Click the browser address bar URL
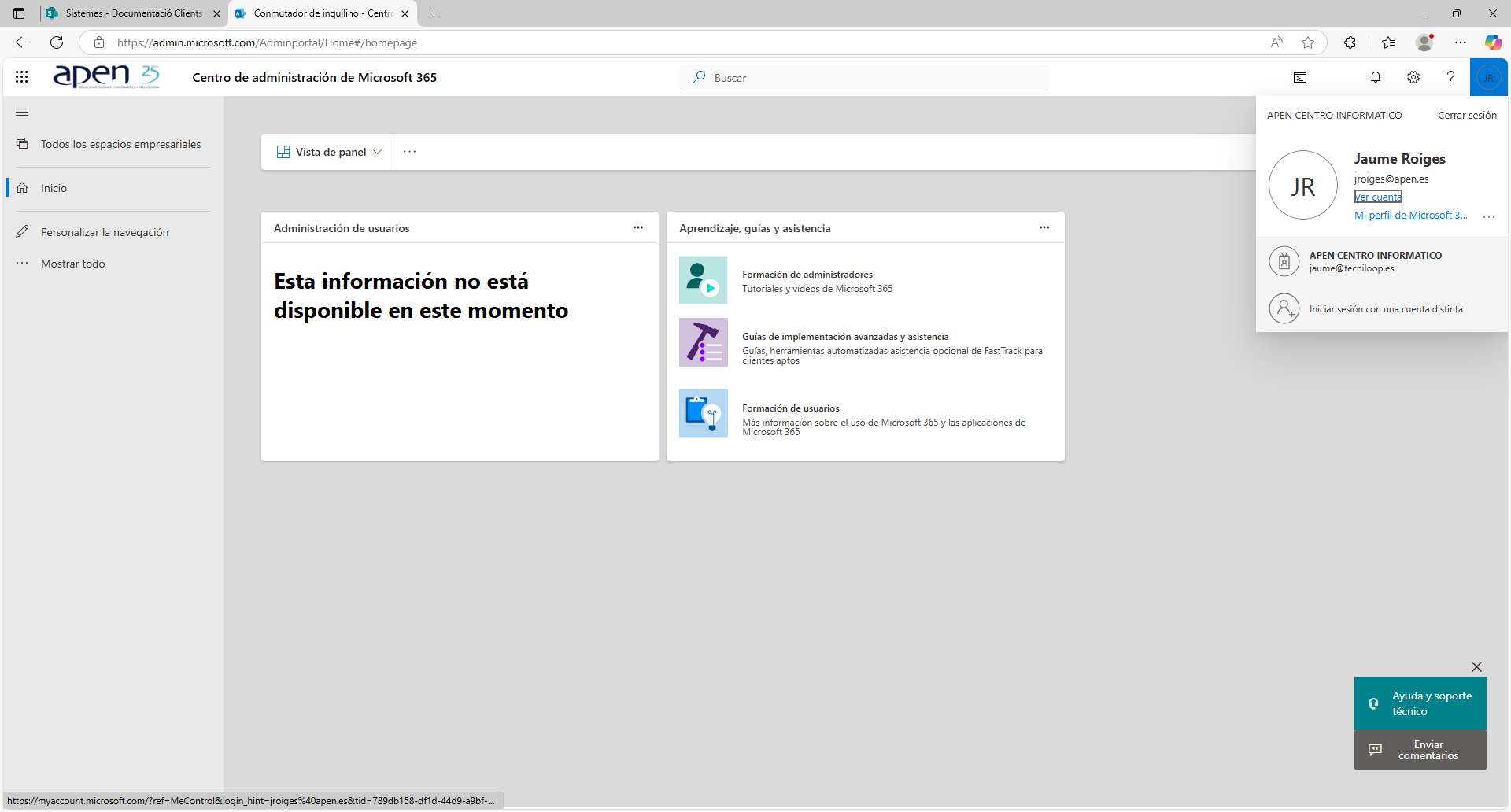 click(x=268, y=42)
